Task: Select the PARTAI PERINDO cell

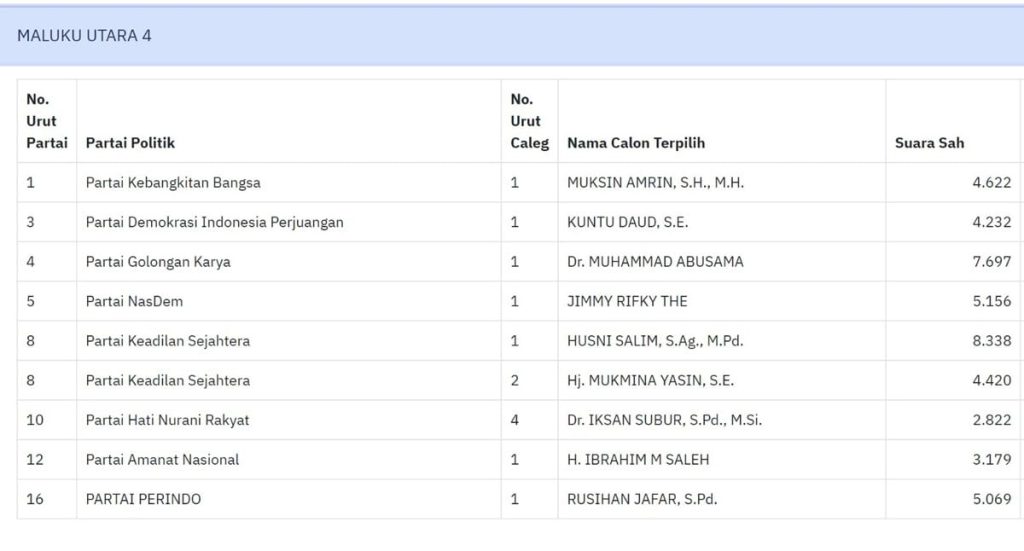Action: pyautogui.click(x=143, y=499)
